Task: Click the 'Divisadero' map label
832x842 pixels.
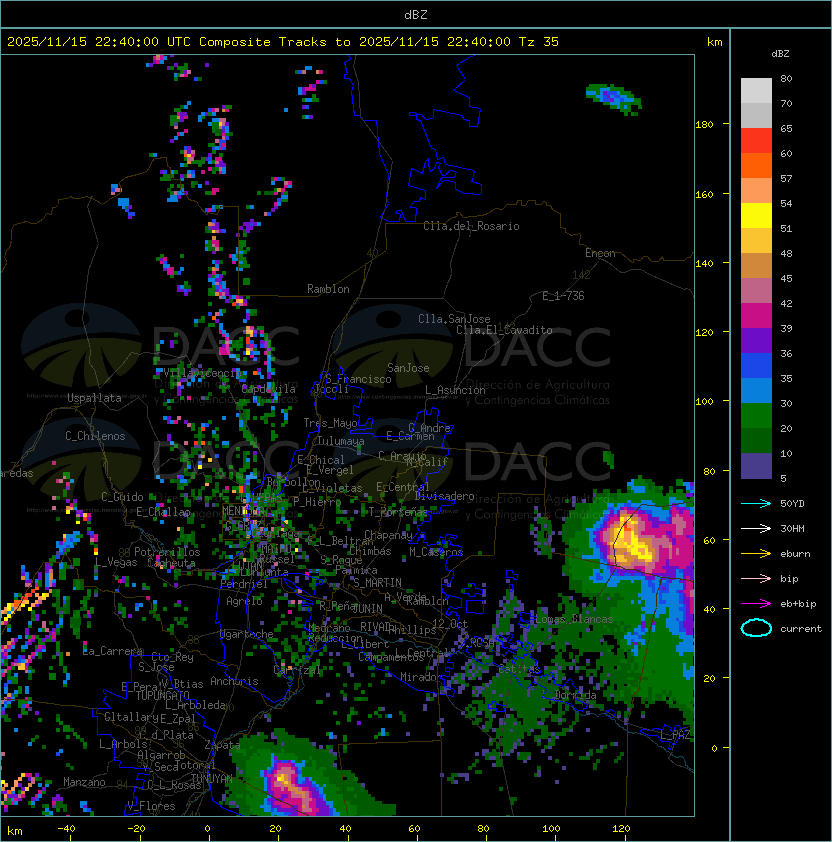Action: (x=444, y=496)
